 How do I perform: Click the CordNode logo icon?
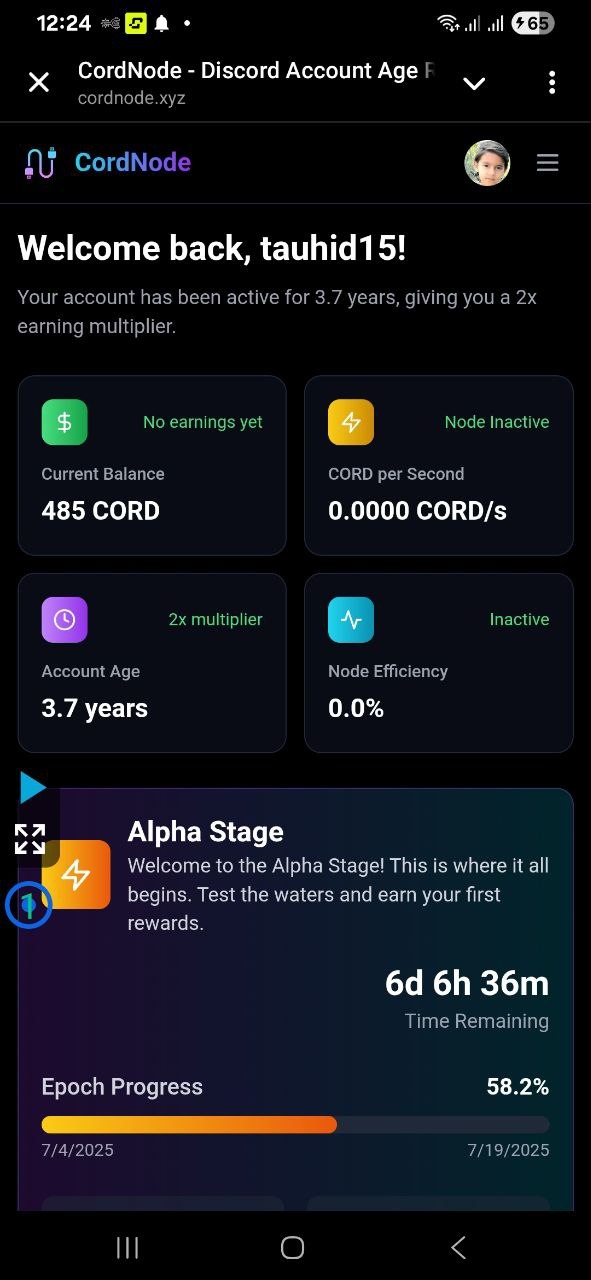[41, 163]
